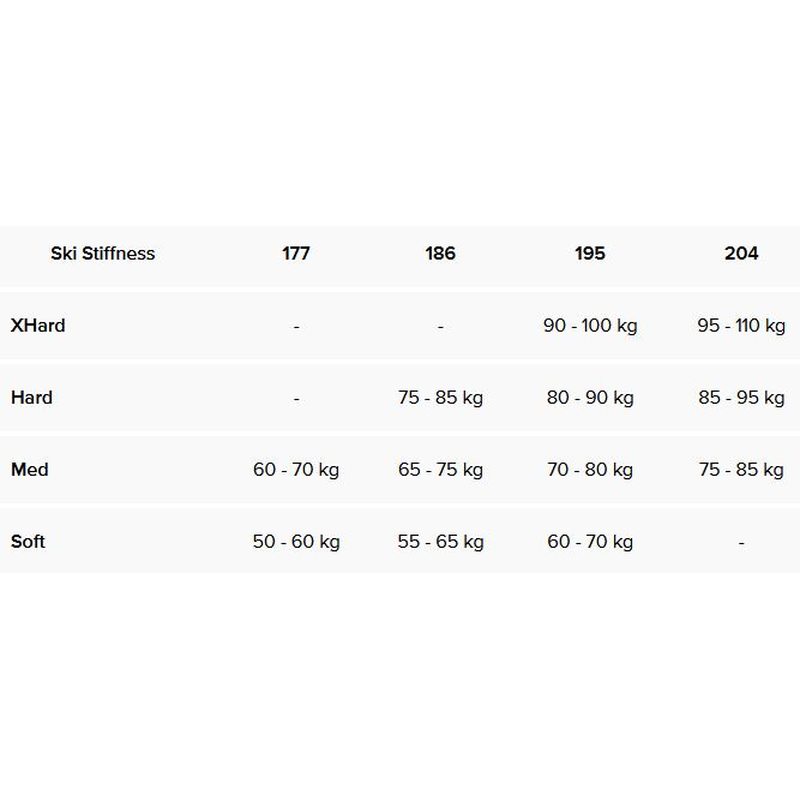Viewport: 800px width, 800px height.
Task: Select the 85 - 95 kg cell
Action: pos(741,397)
